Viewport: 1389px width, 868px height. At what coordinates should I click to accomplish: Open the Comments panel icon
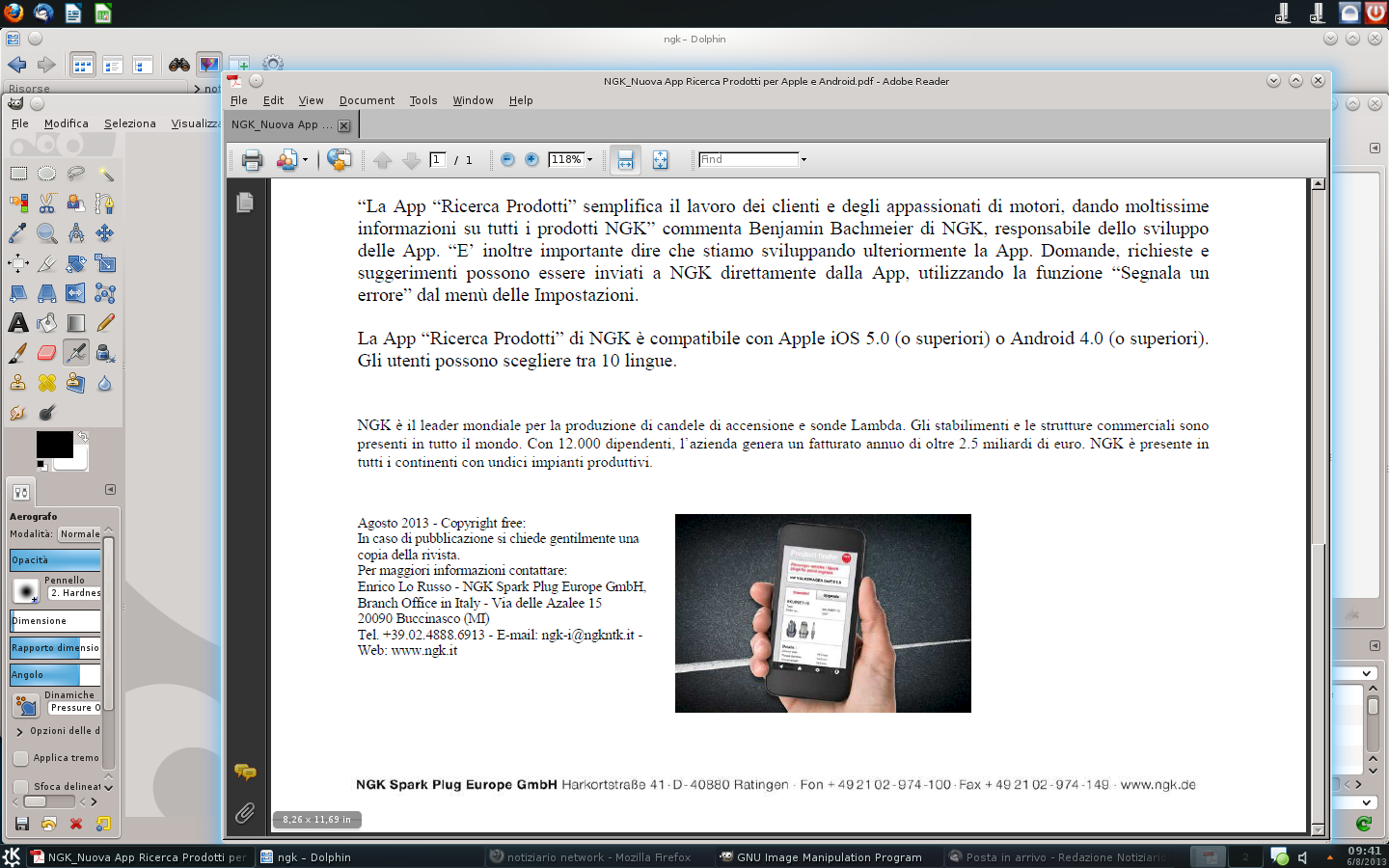pyautogui.click(x=245, y=772)
